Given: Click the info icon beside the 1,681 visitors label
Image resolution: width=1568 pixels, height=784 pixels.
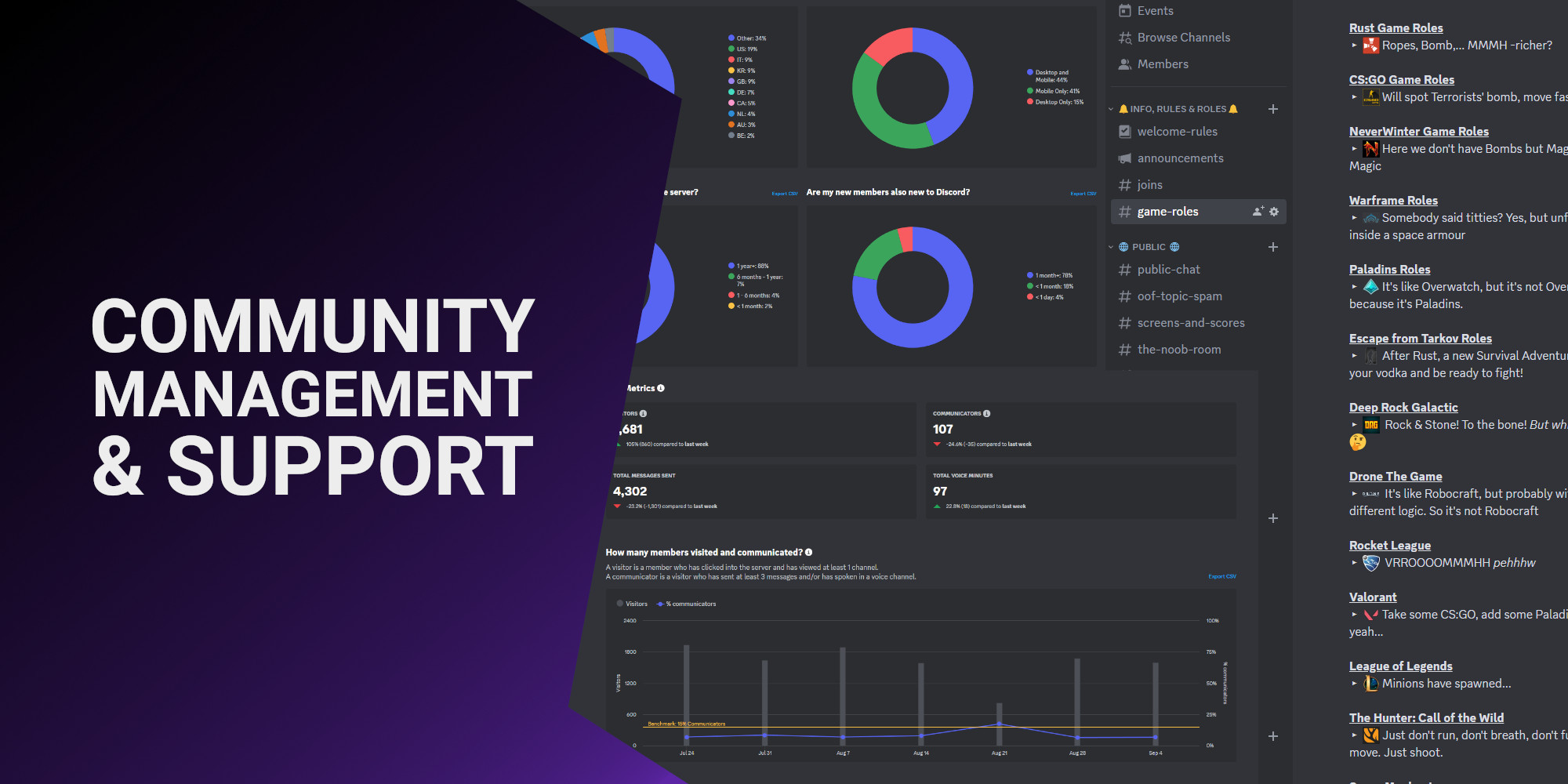Looking at the screenshot, I should click(643, 413).
